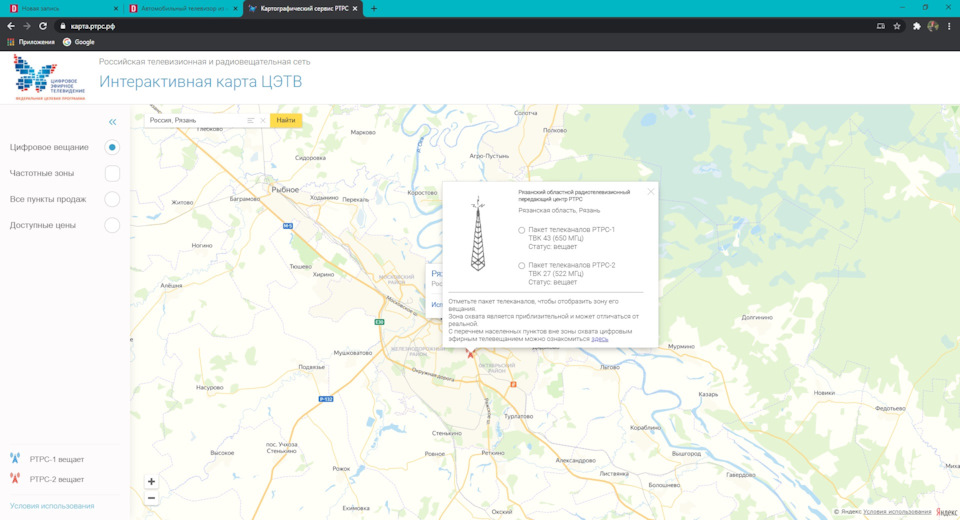Image resolution: width=960 pixels, height=520 pixels.
Task: Reload the current page
Action: point(43,26)
